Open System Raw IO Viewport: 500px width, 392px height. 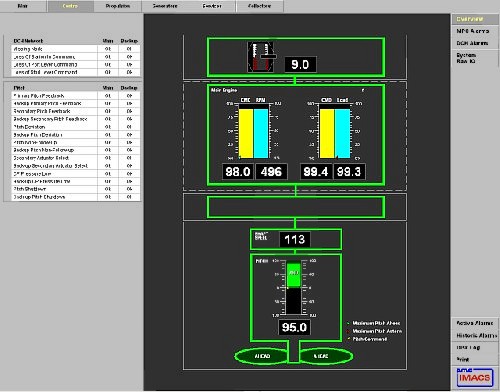coord(466,58)
